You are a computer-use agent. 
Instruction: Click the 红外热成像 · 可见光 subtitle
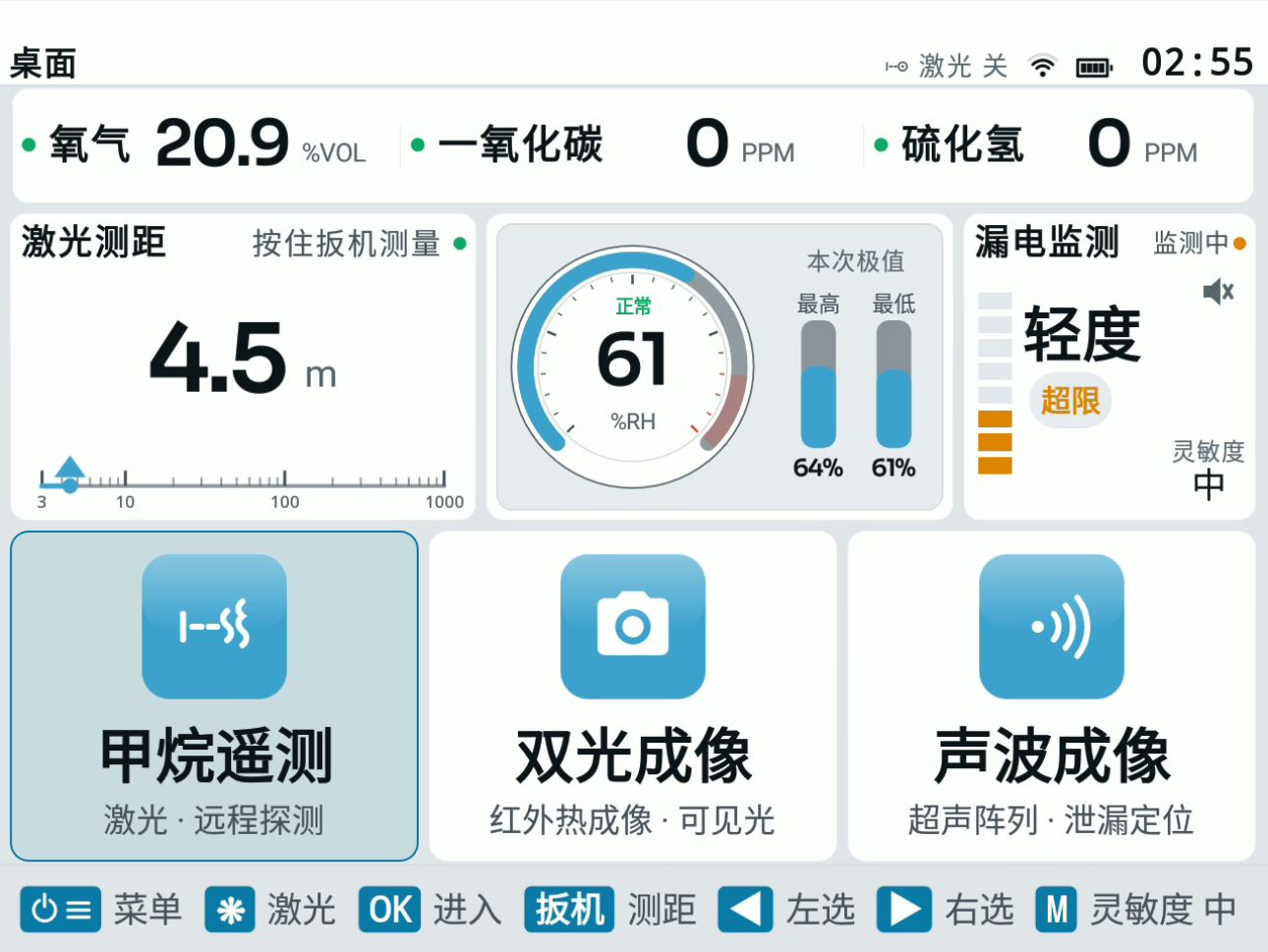633,819
